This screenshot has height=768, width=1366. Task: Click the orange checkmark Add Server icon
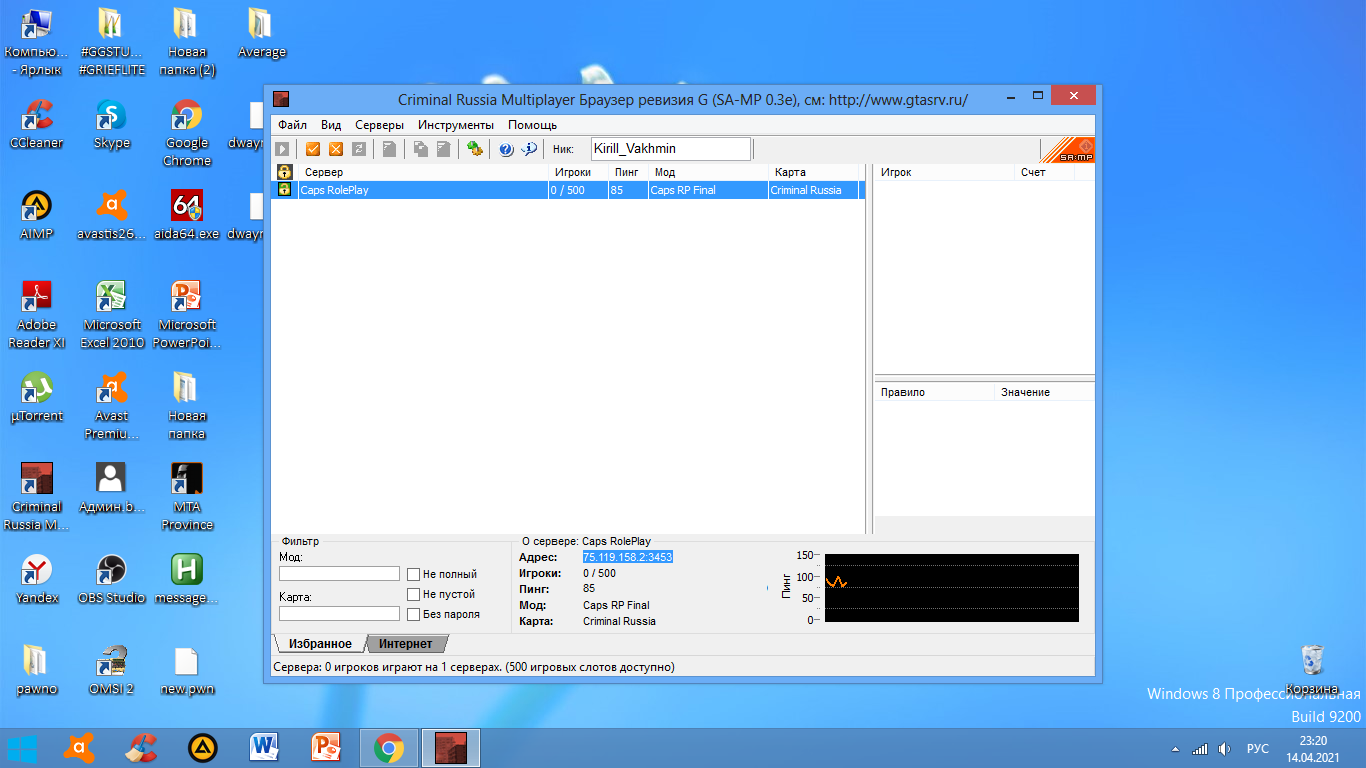(x=313, y=149)
